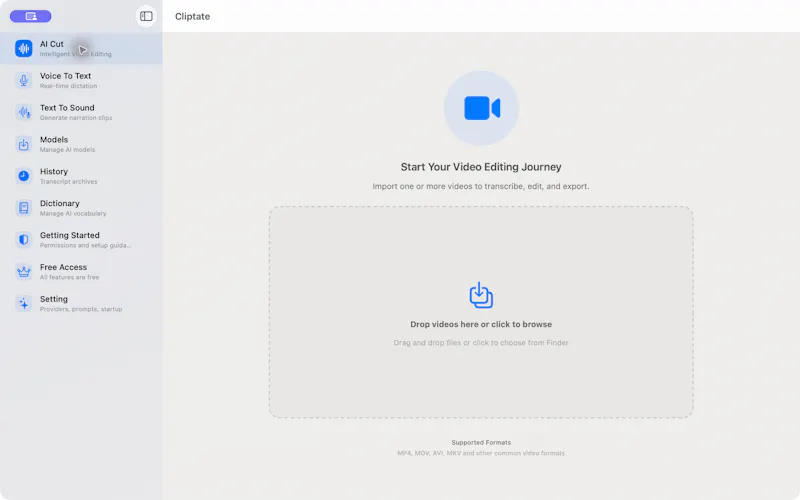Screen dimensions: 800x500
Task: Click 'Providers, prompts, startup' subtitle
Action: point(81,309)
